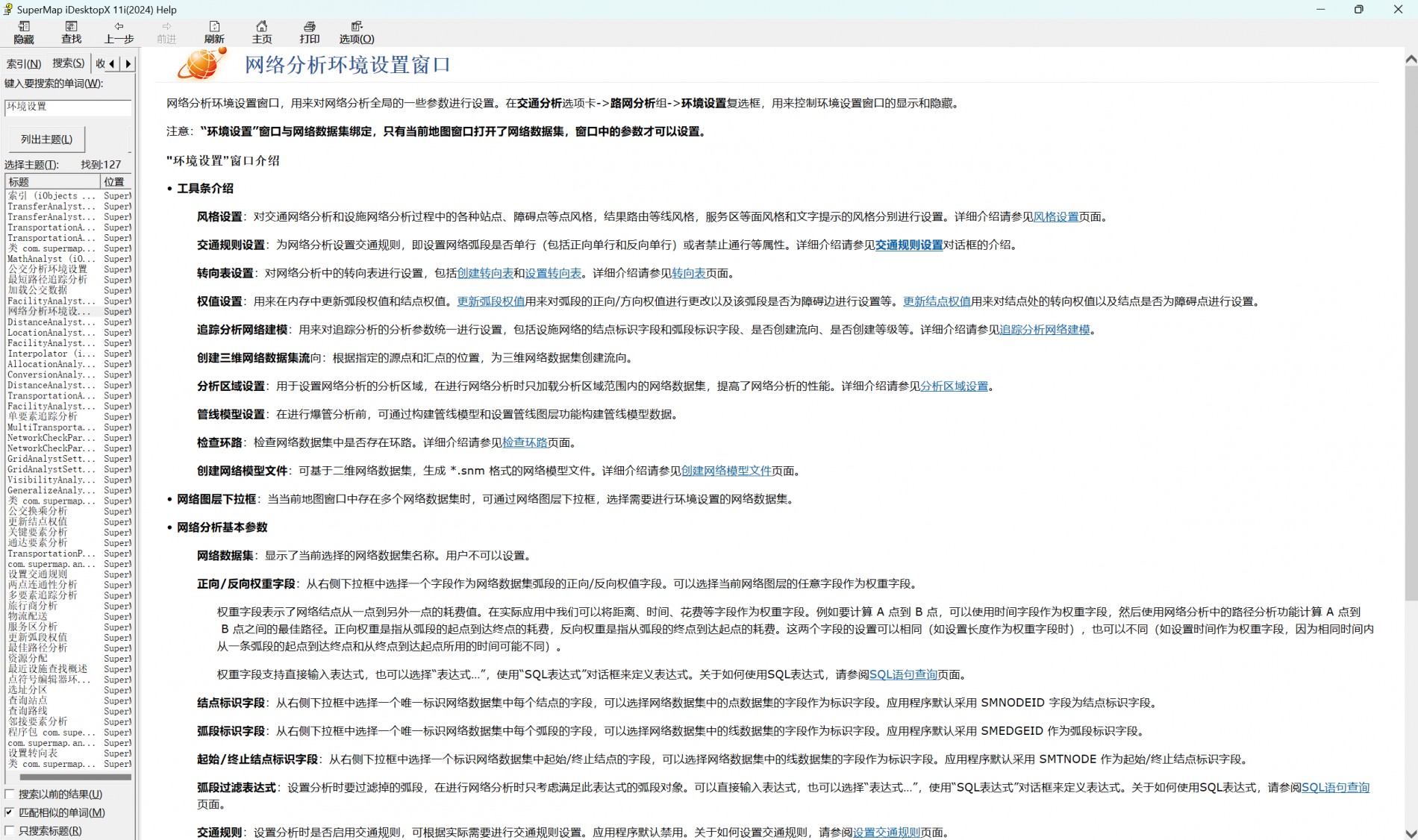1418x840 pixels.
Task: Open the 更新弧段权值 link
Action: 490,301
